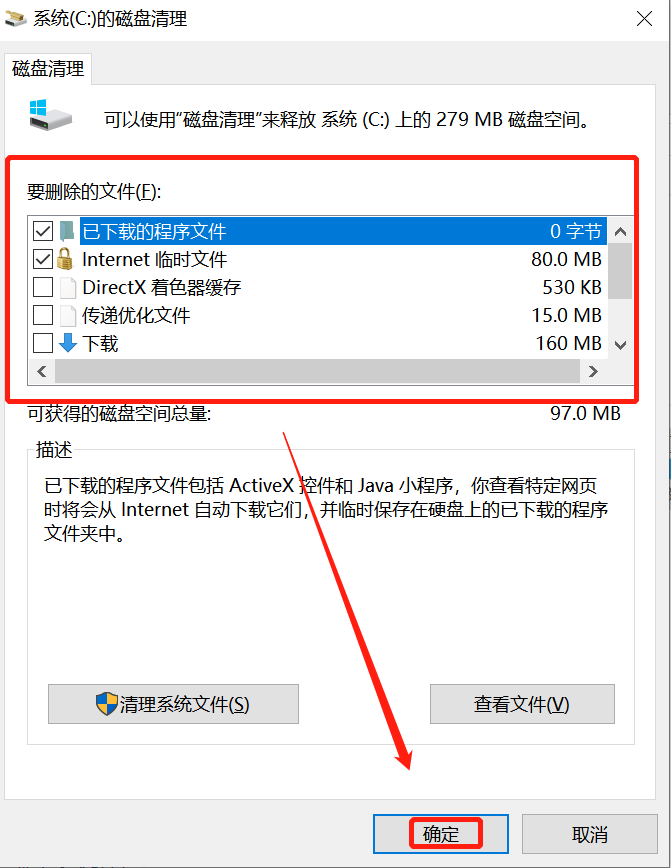
Task: Click the 查看文件(V) button
Action: 522,704
